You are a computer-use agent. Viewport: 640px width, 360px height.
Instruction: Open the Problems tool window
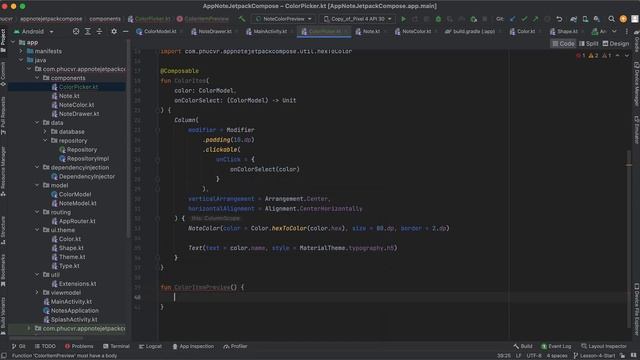[79, 346]
